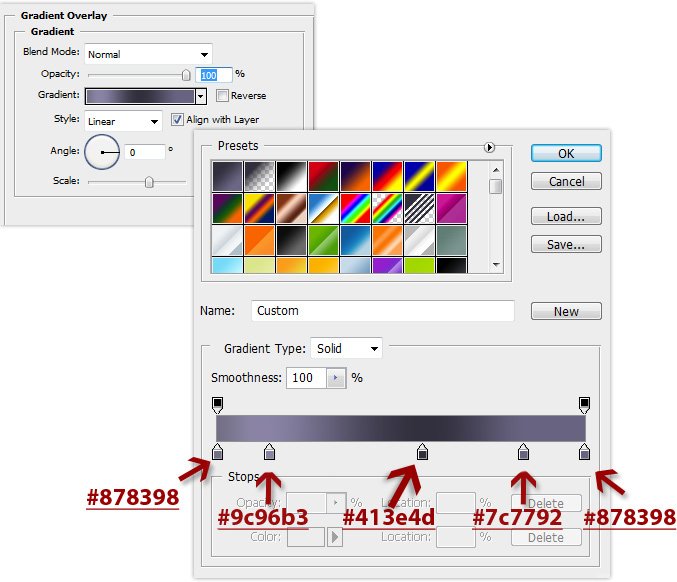Open the gradient picker dropdown arrow
677x582 pixels.
(201, 96)
